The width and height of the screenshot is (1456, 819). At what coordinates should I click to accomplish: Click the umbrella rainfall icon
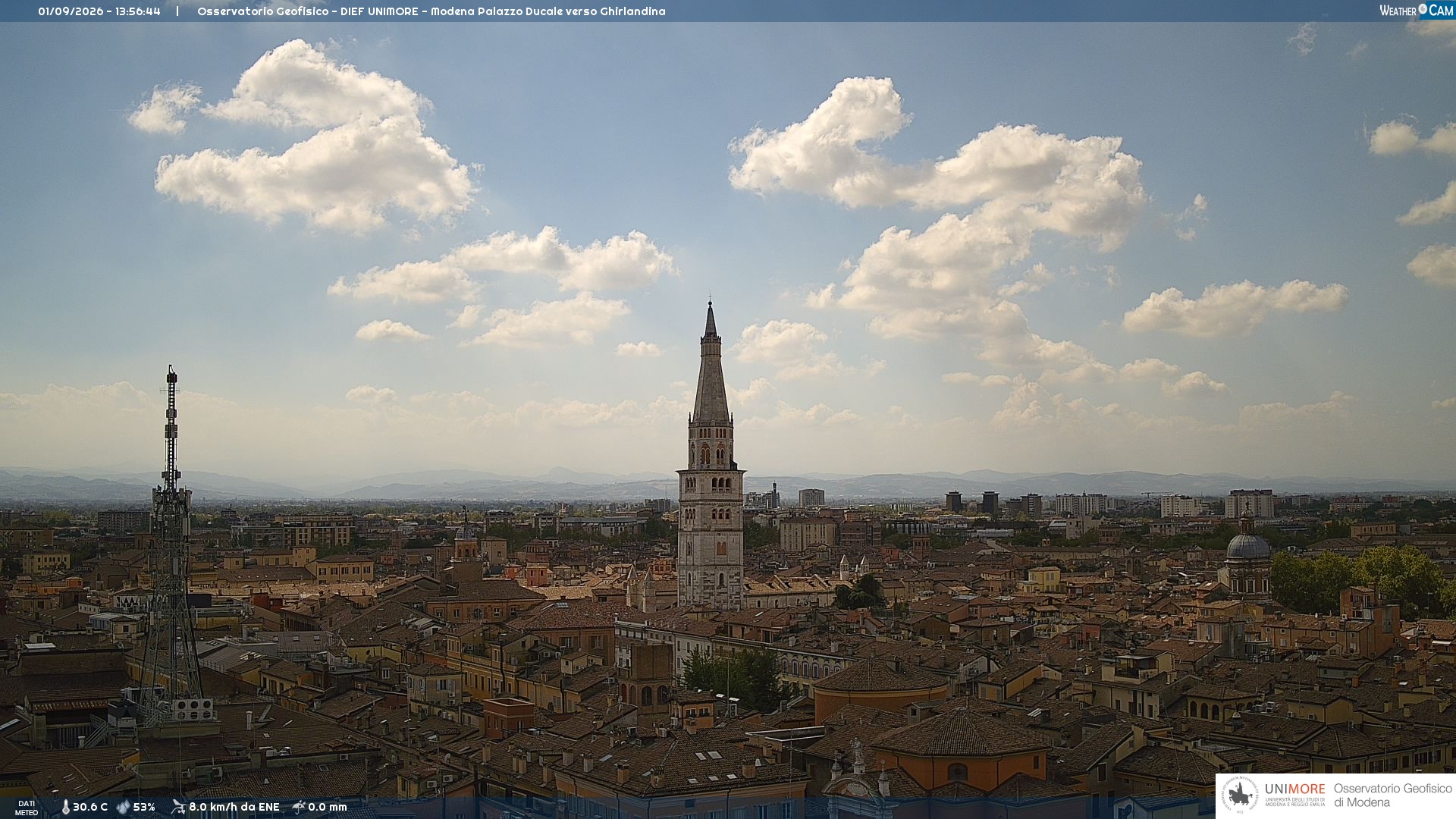coord(299,807)
